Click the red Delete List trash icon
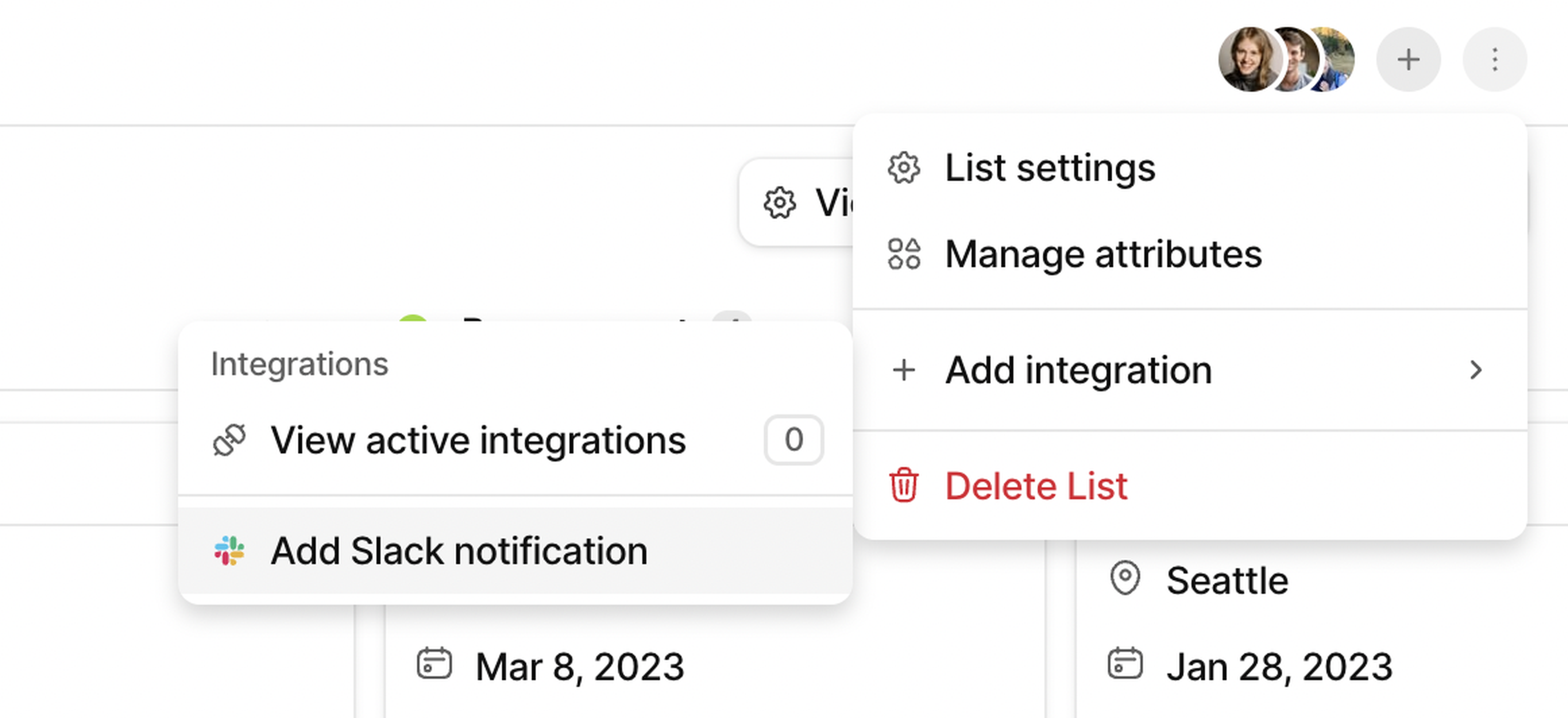This screenshot has width=1568, height=718. click(904, 485)
